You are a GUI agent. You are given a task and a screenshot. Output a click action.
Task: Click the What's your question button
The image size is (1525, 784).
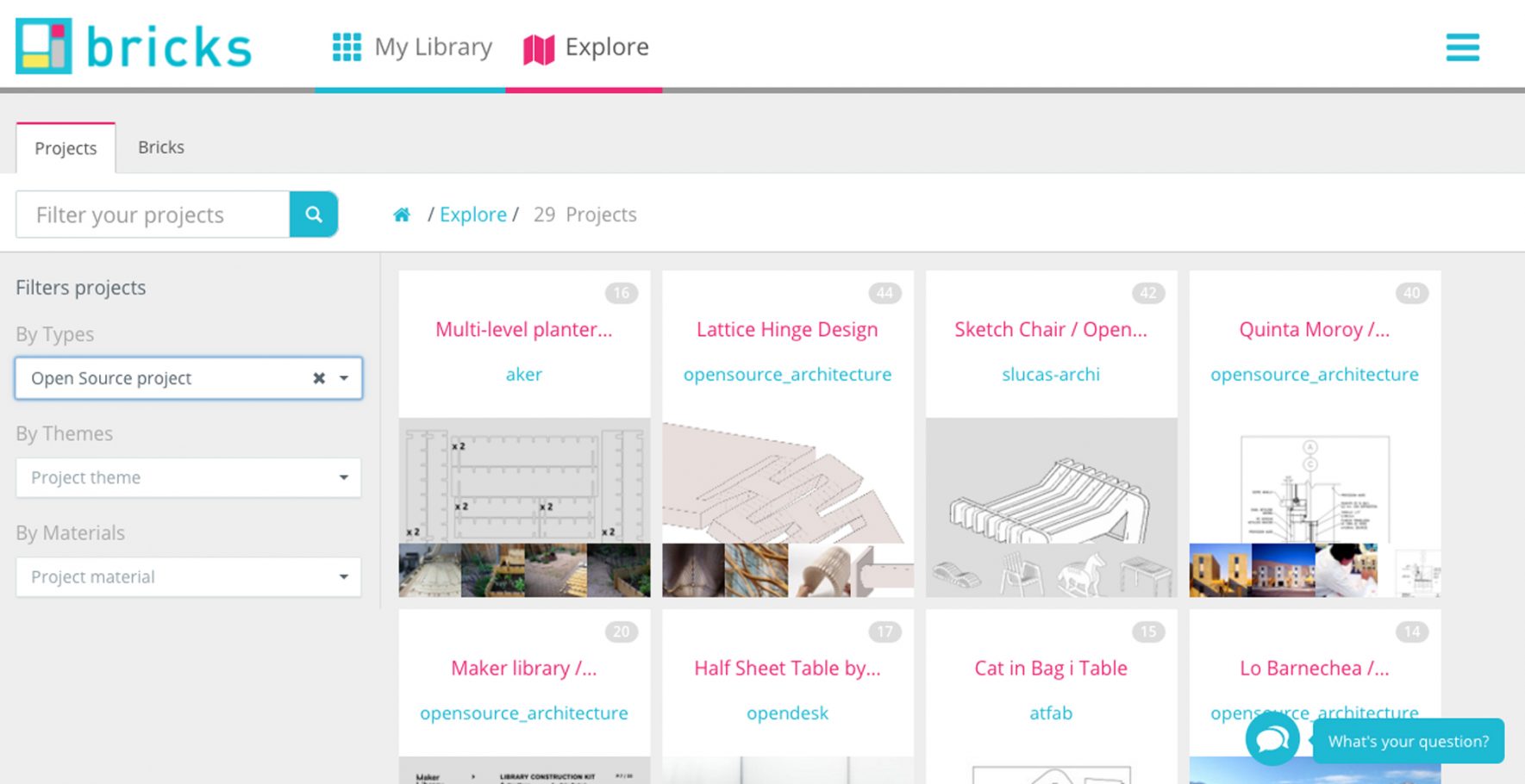[1408, 740]
